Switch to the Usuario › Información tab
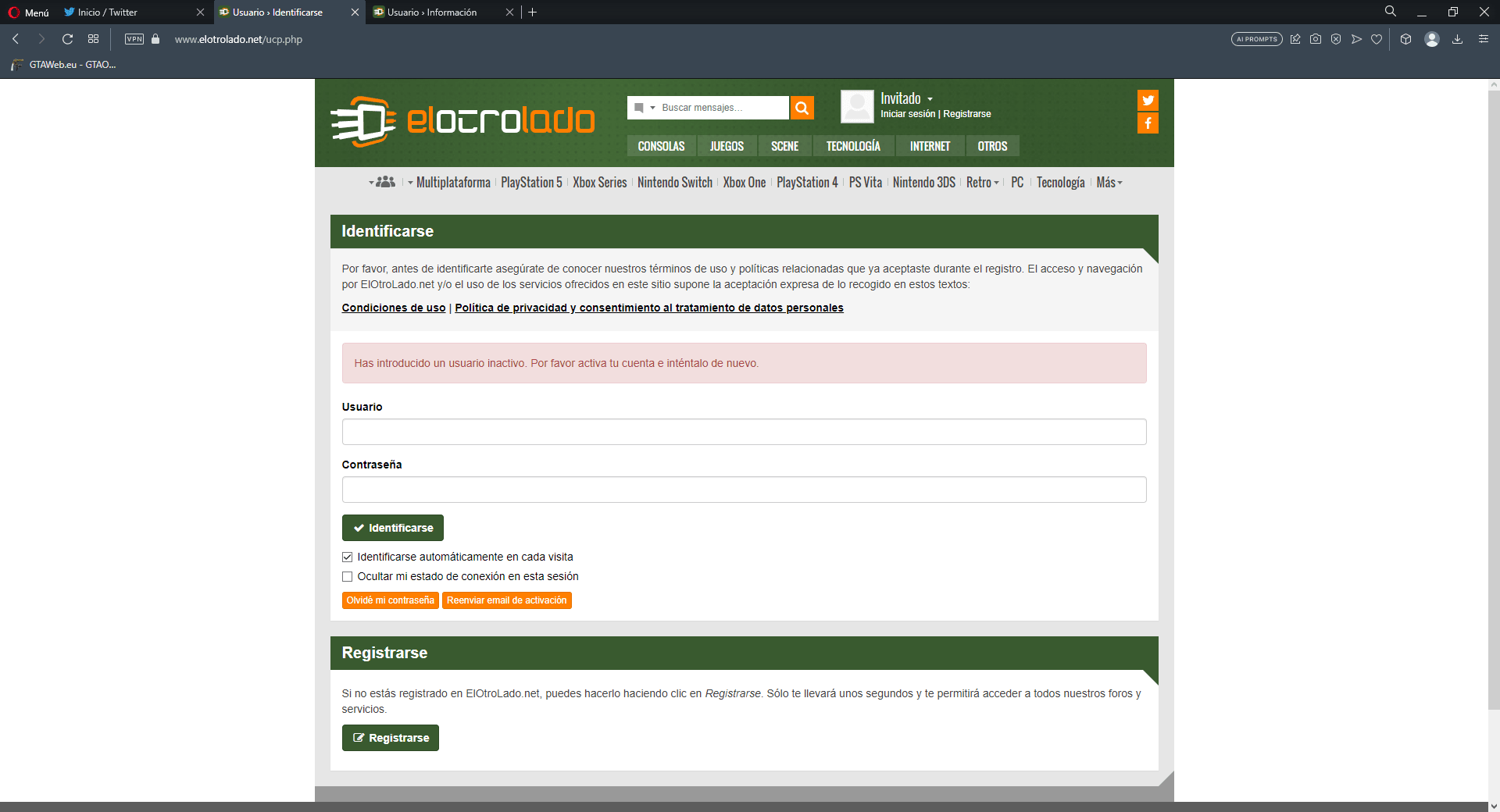The width and height of the screenshot is (1500, 812). pyautogui.click(x=432, y=12)
